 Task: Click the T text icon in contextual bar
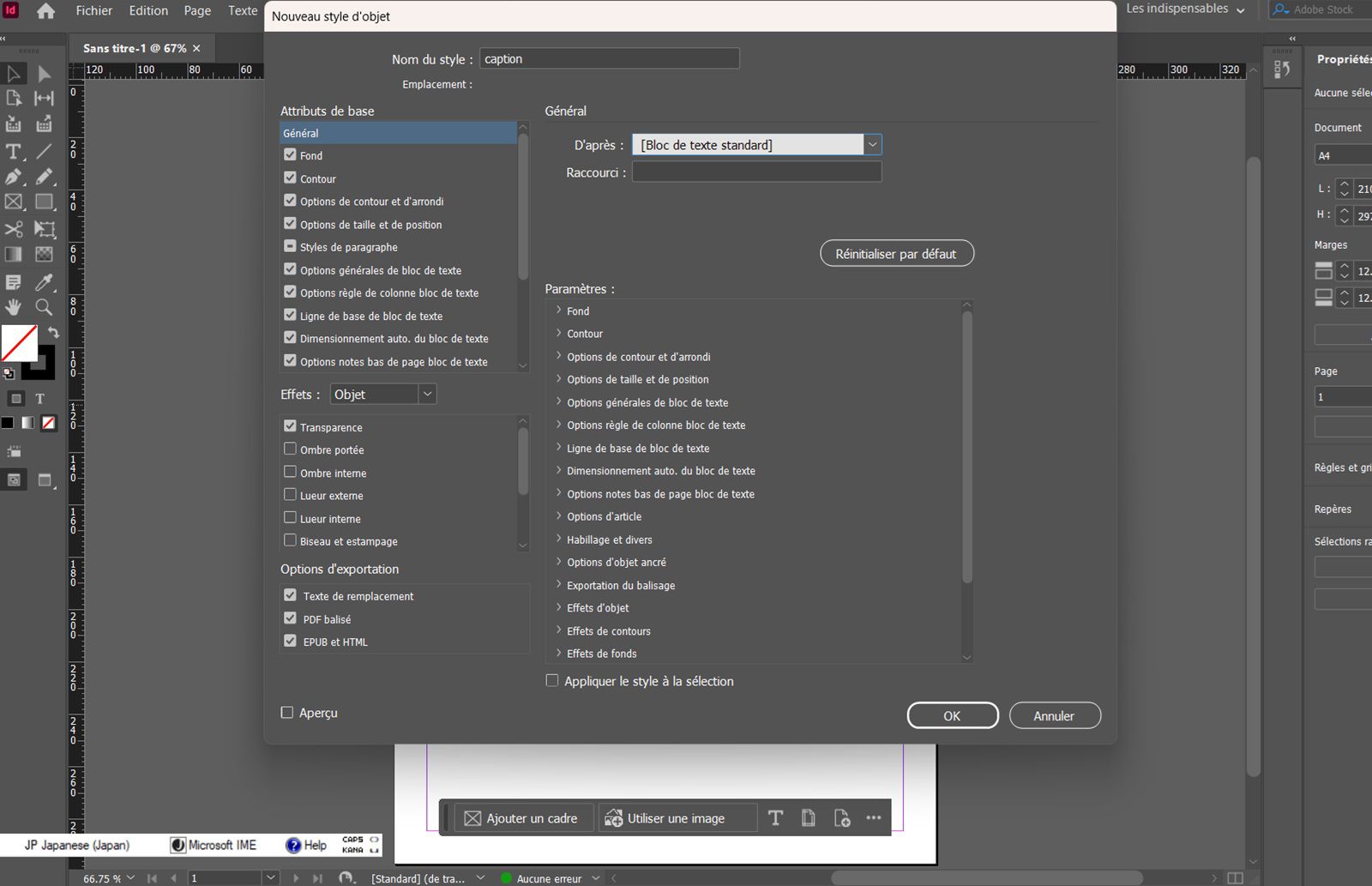[x=775, y=818]
